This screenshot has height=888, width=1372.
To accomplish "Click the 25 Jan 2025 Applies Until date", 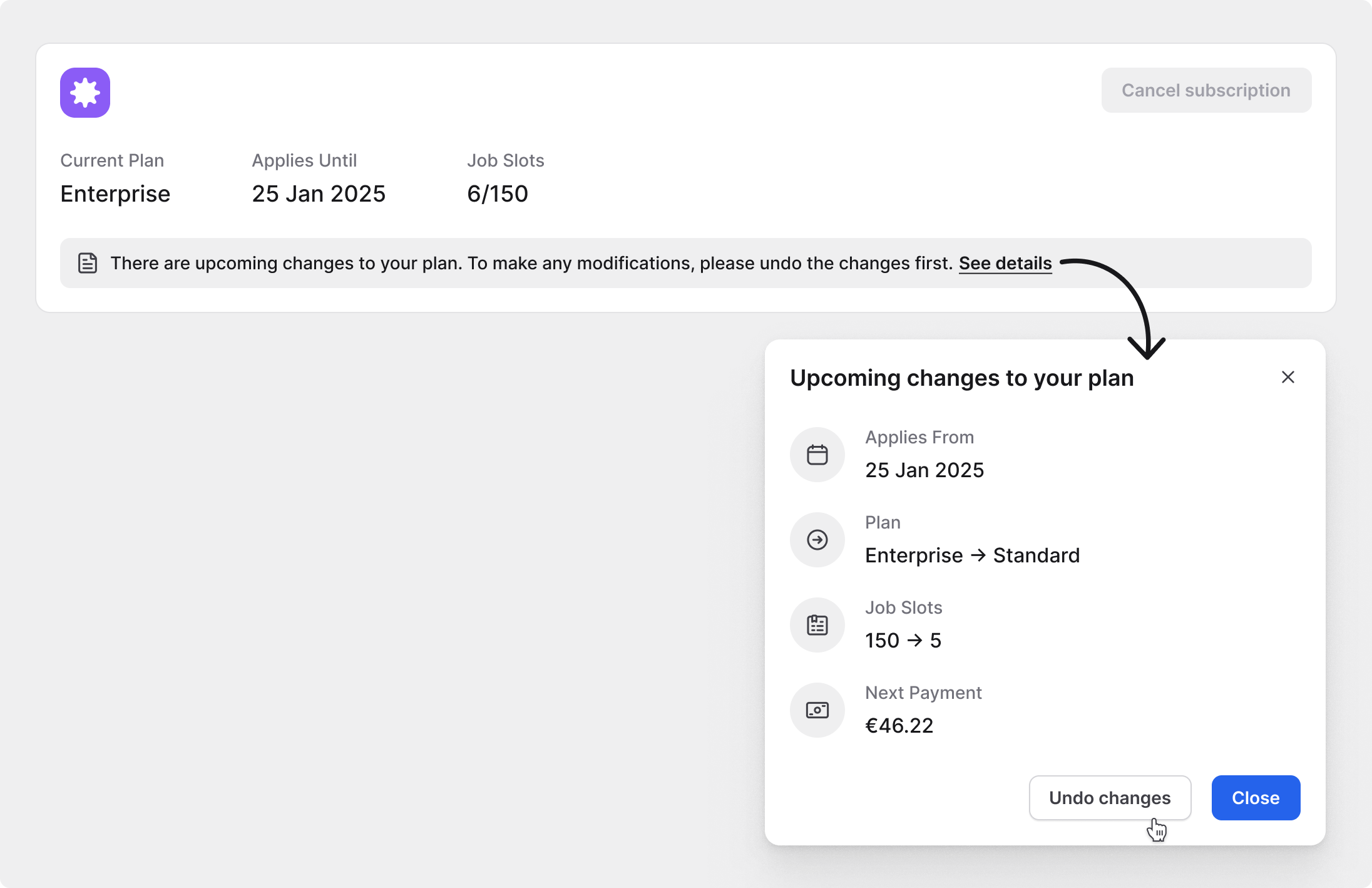I will (x=319, y=194).
